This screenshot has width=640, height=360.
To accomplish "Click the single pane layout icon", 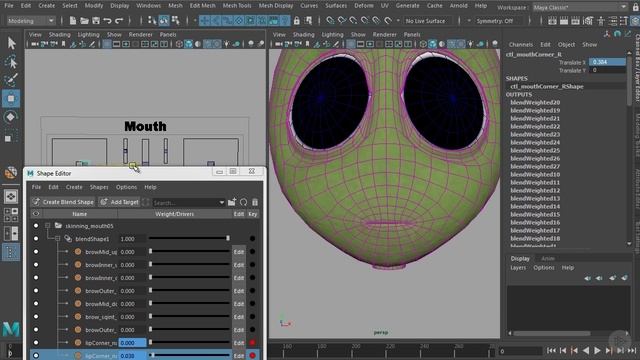I will click(11, 196).
